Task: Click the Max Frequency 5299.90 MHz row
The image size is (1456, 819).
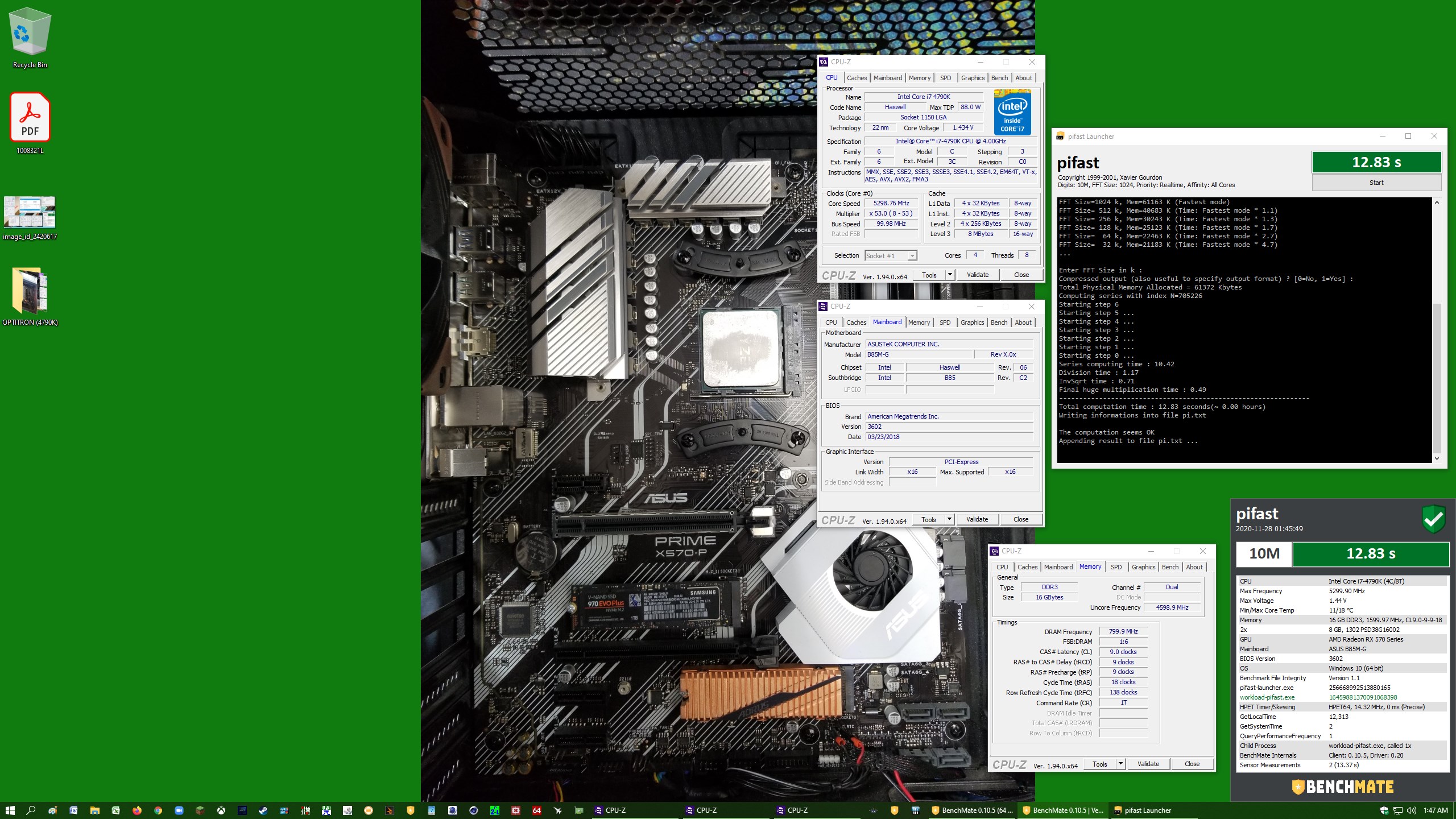Action: tap(1342, 591)
